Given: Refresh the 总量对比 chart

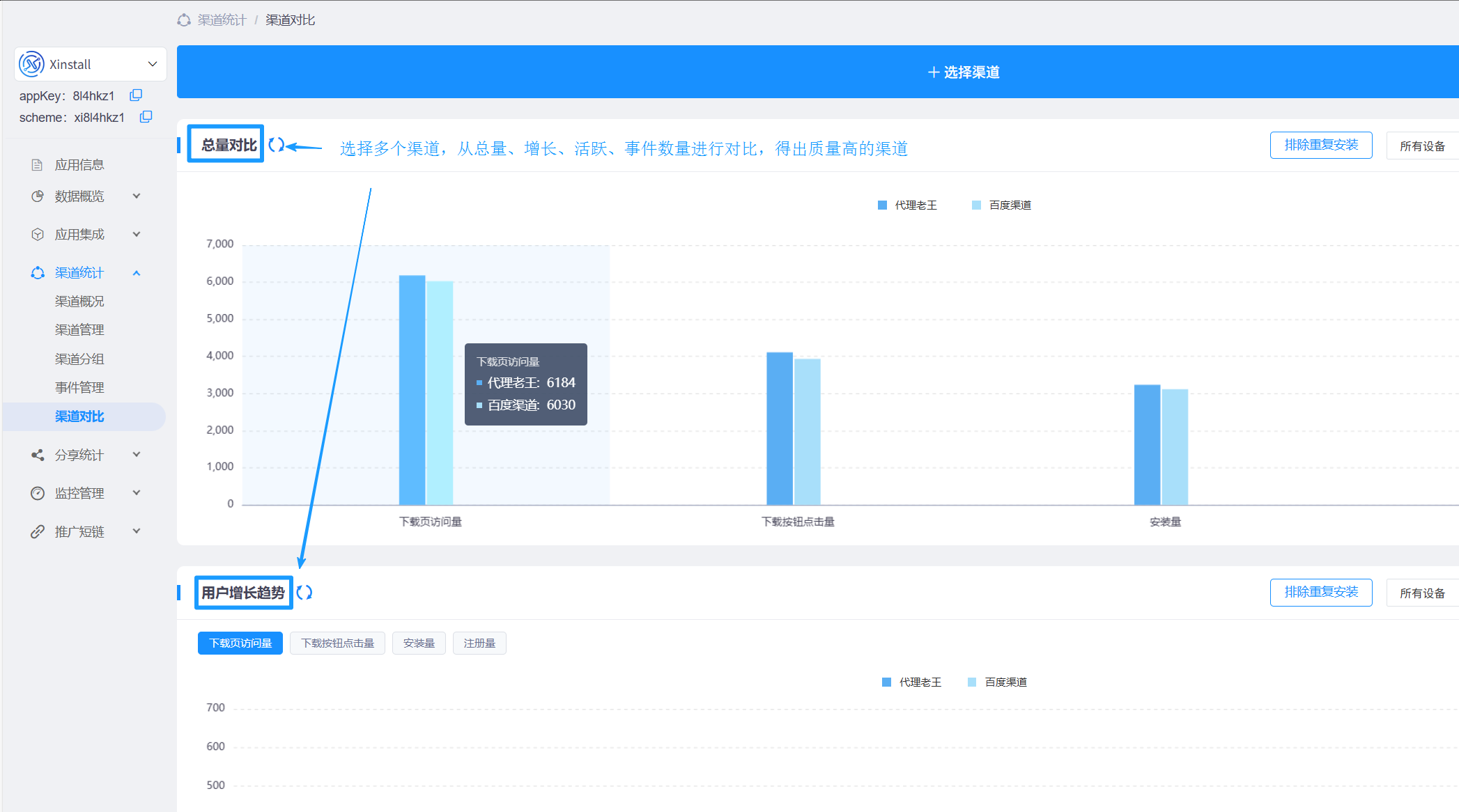Looking at the screenshot, I should [x=277, y=144].
